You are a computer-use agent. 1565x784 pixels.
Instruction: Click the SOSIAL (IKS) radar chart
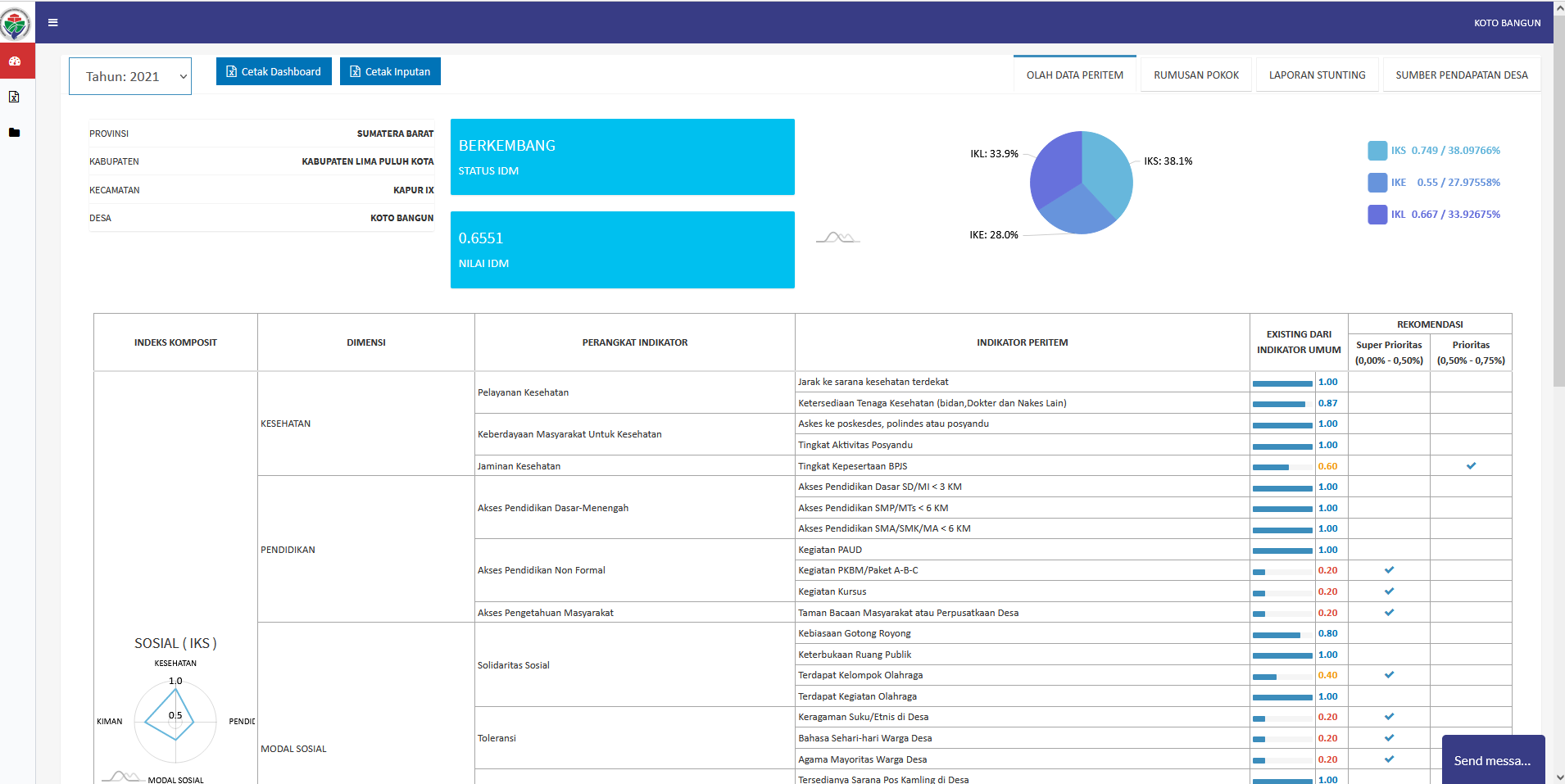175,721
